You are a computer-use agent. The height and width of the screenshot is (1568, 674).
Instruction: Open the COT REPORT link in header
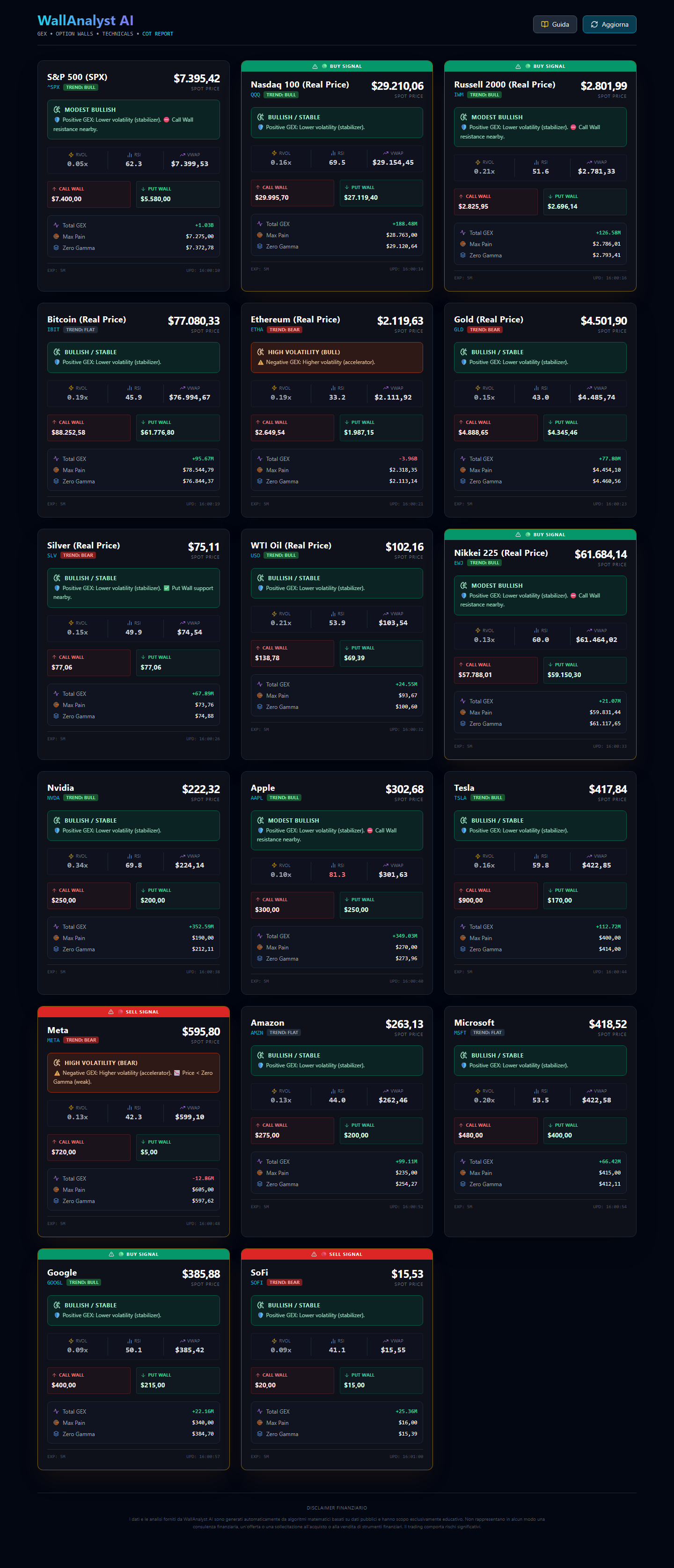[158, 34]
